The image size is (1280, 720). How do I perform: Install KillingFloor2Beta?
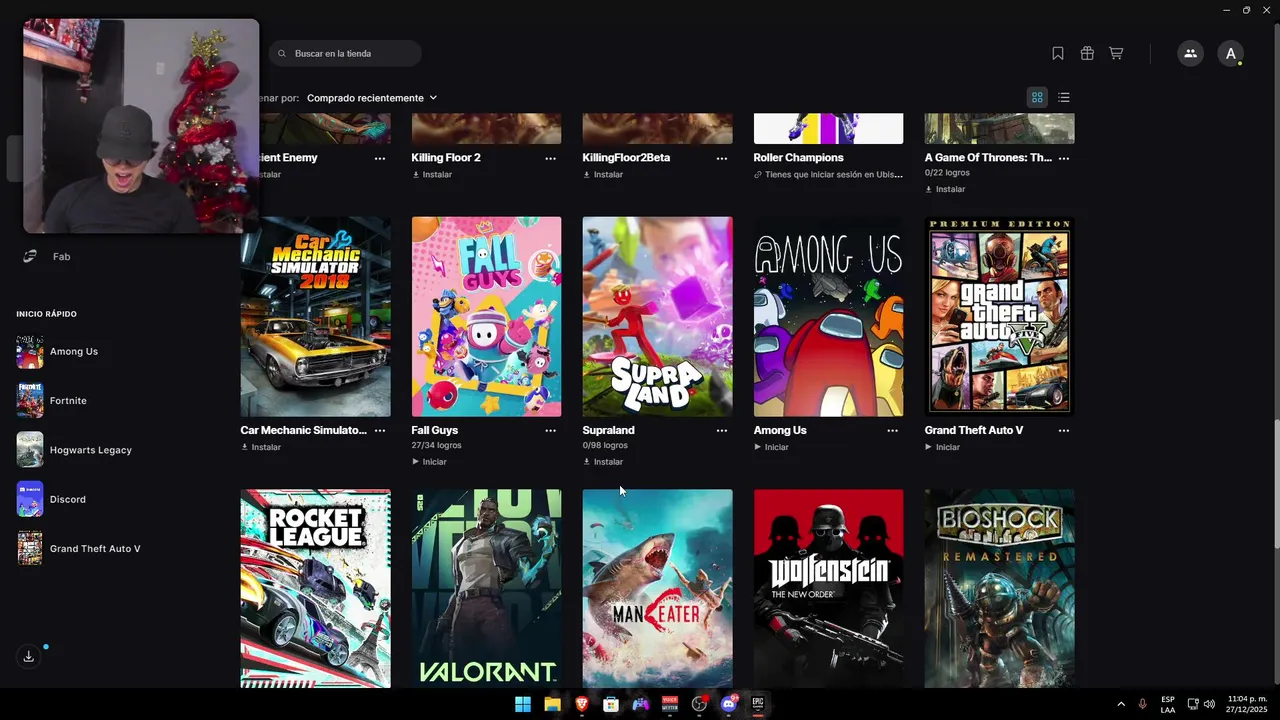click(603, 175)
